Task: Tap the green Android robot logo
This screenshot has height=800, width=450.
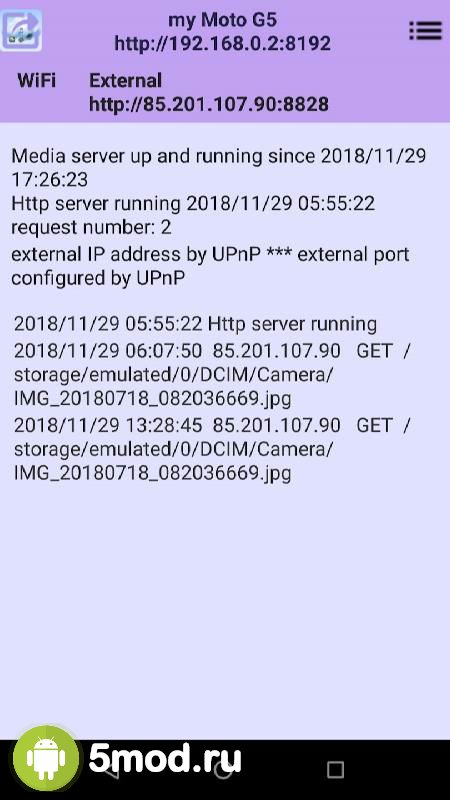Action: point(46,759)
